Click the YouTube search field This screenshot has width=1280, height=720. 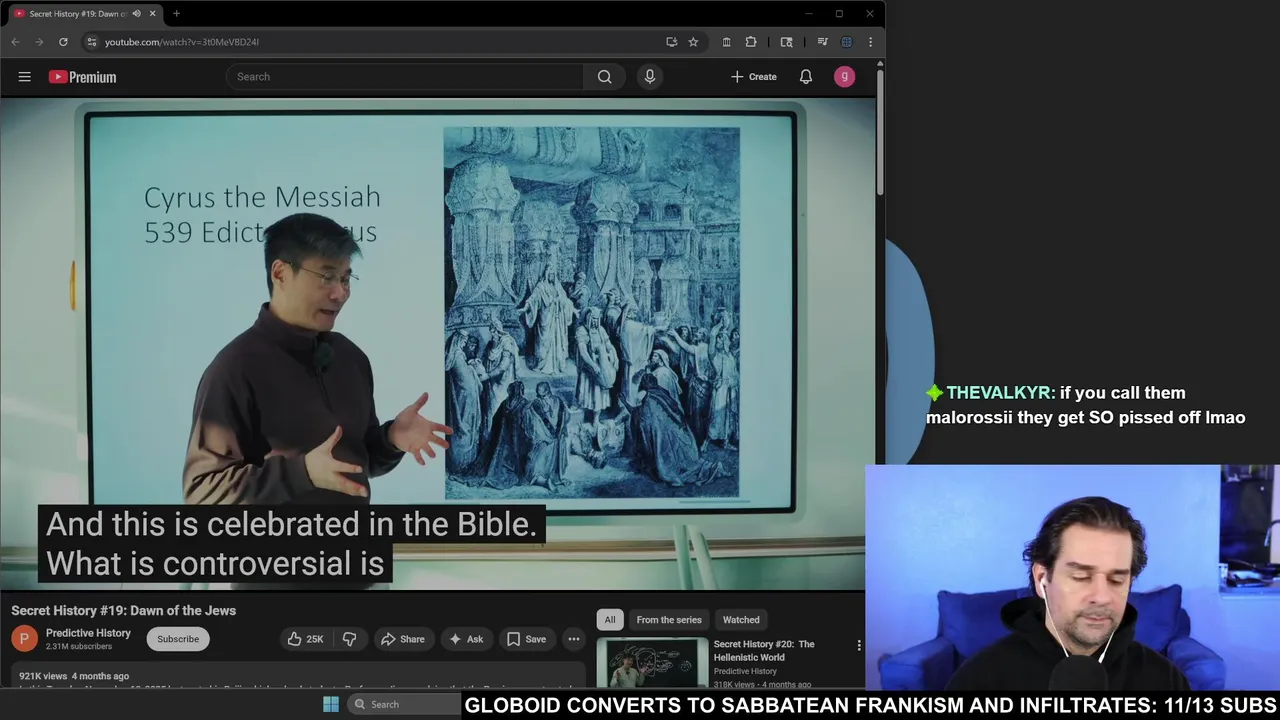[x=405, y=77]
